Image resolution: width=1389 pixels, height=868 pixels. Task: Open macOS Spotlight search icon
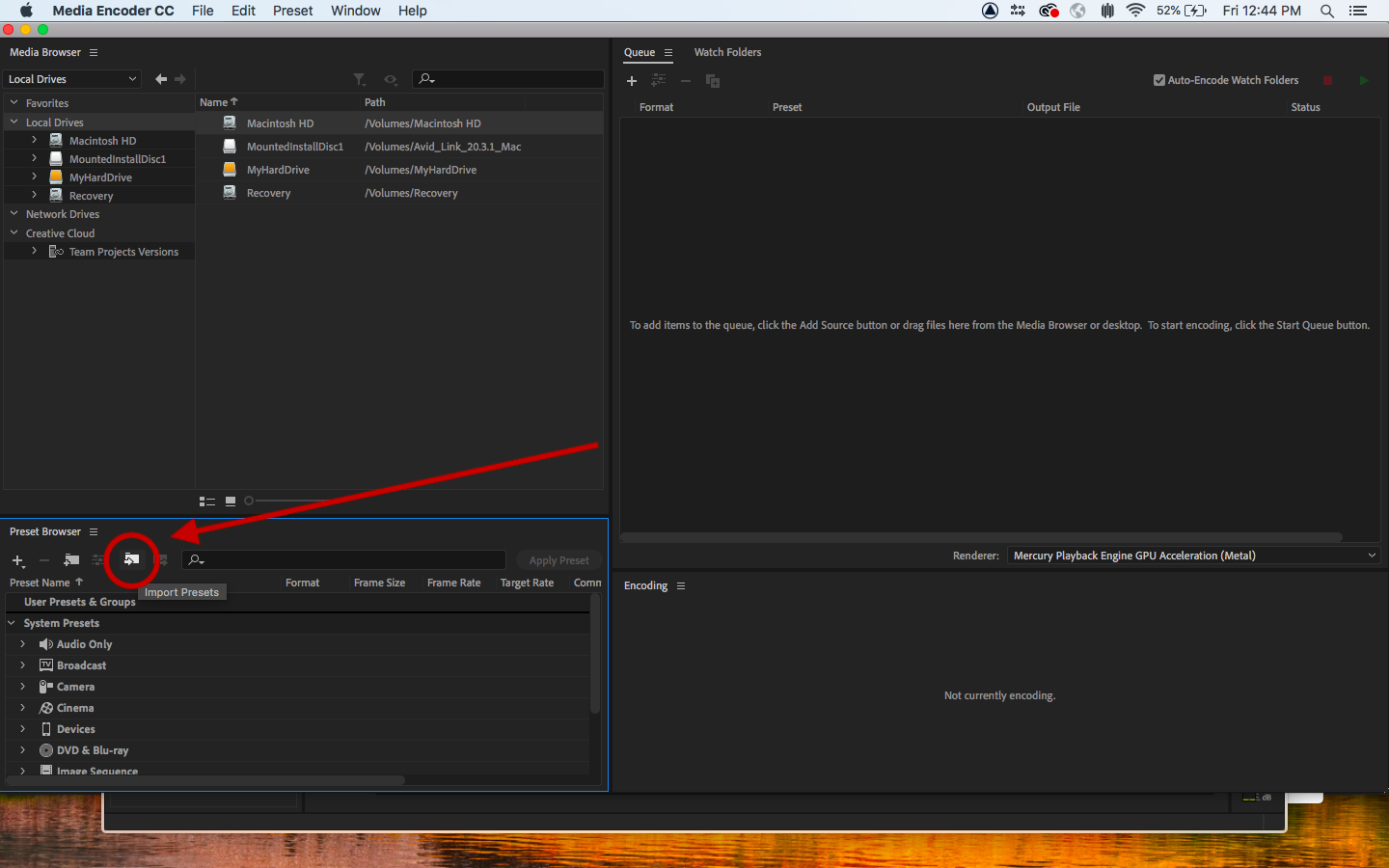[1327, 11]
